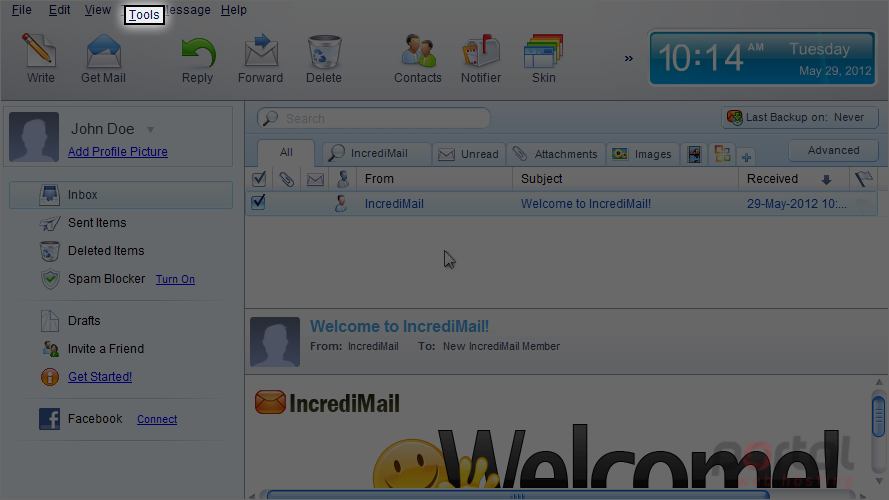Click the Facebook logo icon
The width and height of the screenshot is (889, 500).
(x=49, y=419)
